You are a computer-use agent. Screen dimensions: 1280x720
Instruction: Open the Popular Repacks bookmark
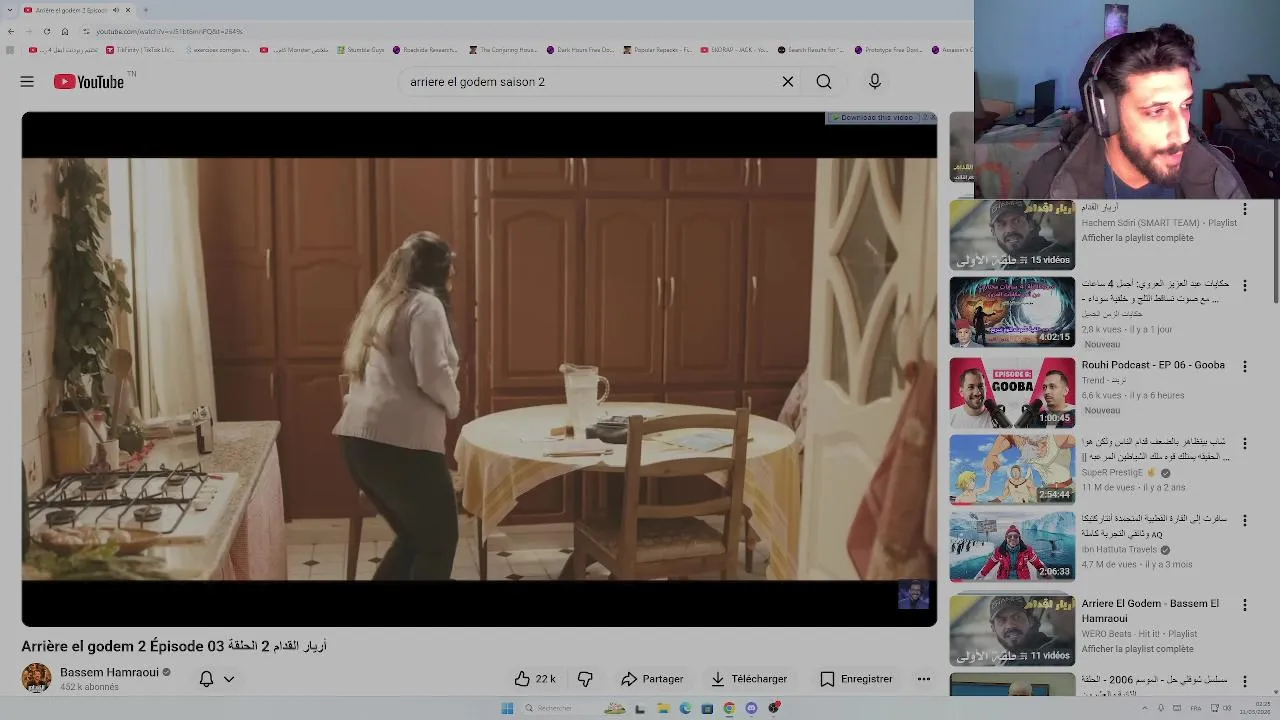tap(657, 50)
